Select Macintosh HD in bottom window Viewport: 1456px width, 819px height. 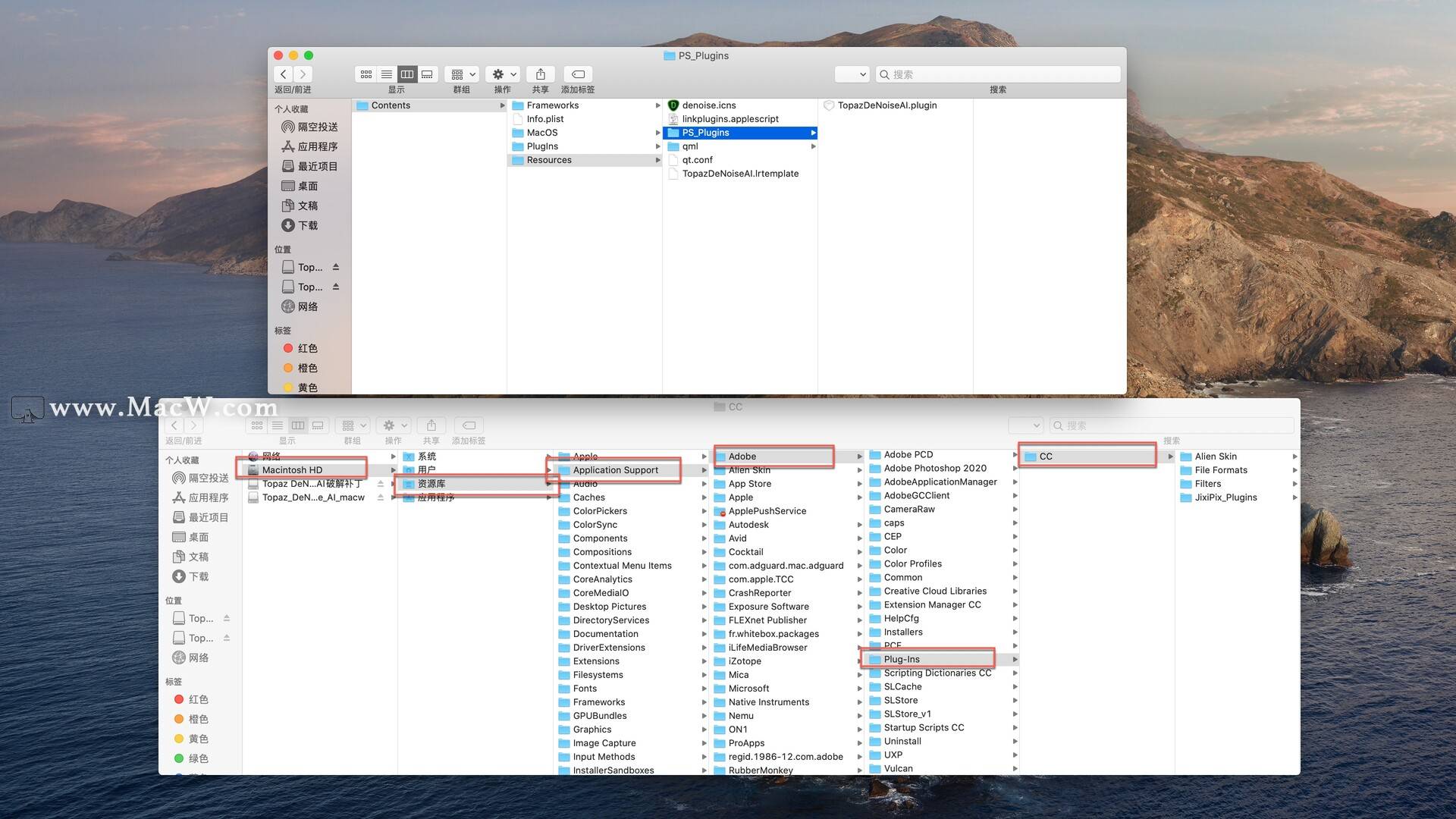(x=292, y=470)
